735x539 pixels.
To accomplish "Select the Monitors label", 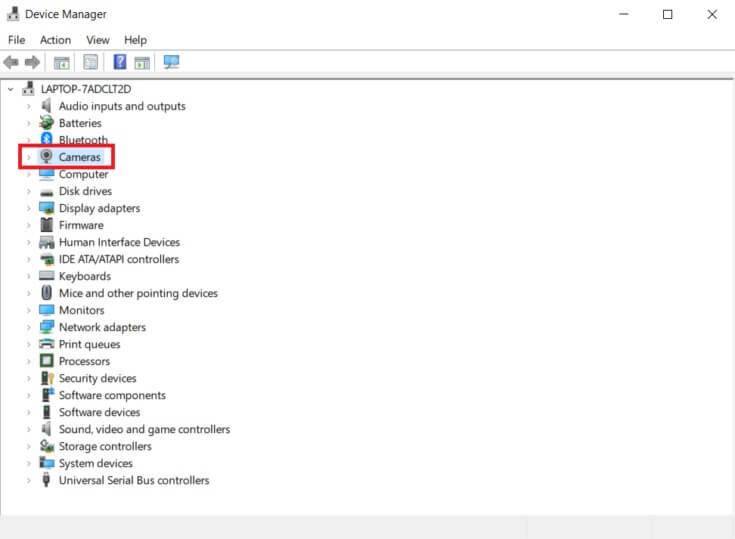I will [82, 310].
